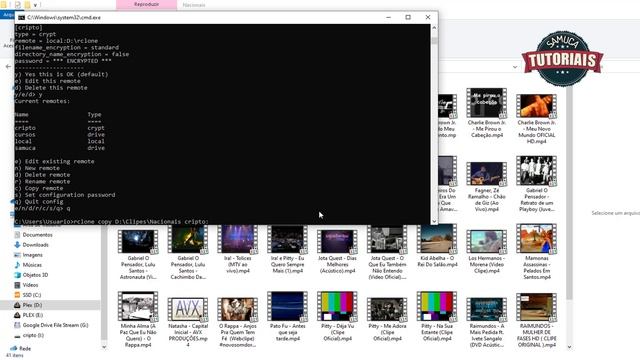Select Pitty - Na Sua Estante video
The height and width of the screenshot is (360, 640).
(x=437, y=317)
